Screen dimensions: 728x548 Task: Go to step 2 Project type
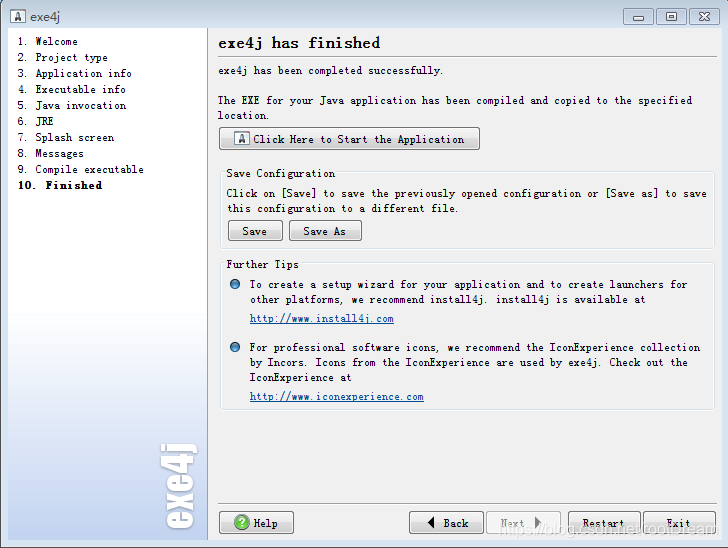(x=62, y=57)
